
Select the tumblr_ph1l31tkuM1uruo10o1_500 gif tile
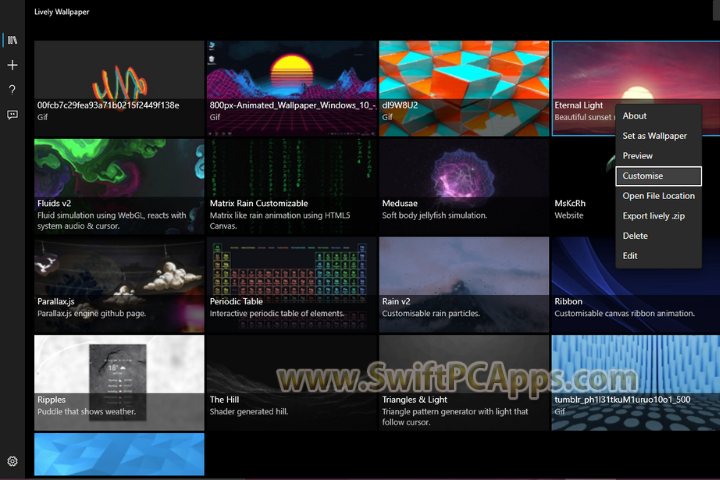(x=636, y=383)
